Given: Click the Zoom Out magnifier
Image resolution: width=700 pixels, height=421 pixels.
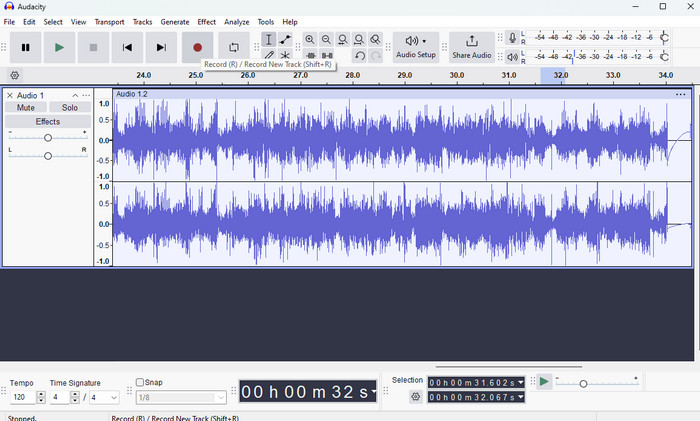Looking at the screenshot, I should (x=326, y=39).
